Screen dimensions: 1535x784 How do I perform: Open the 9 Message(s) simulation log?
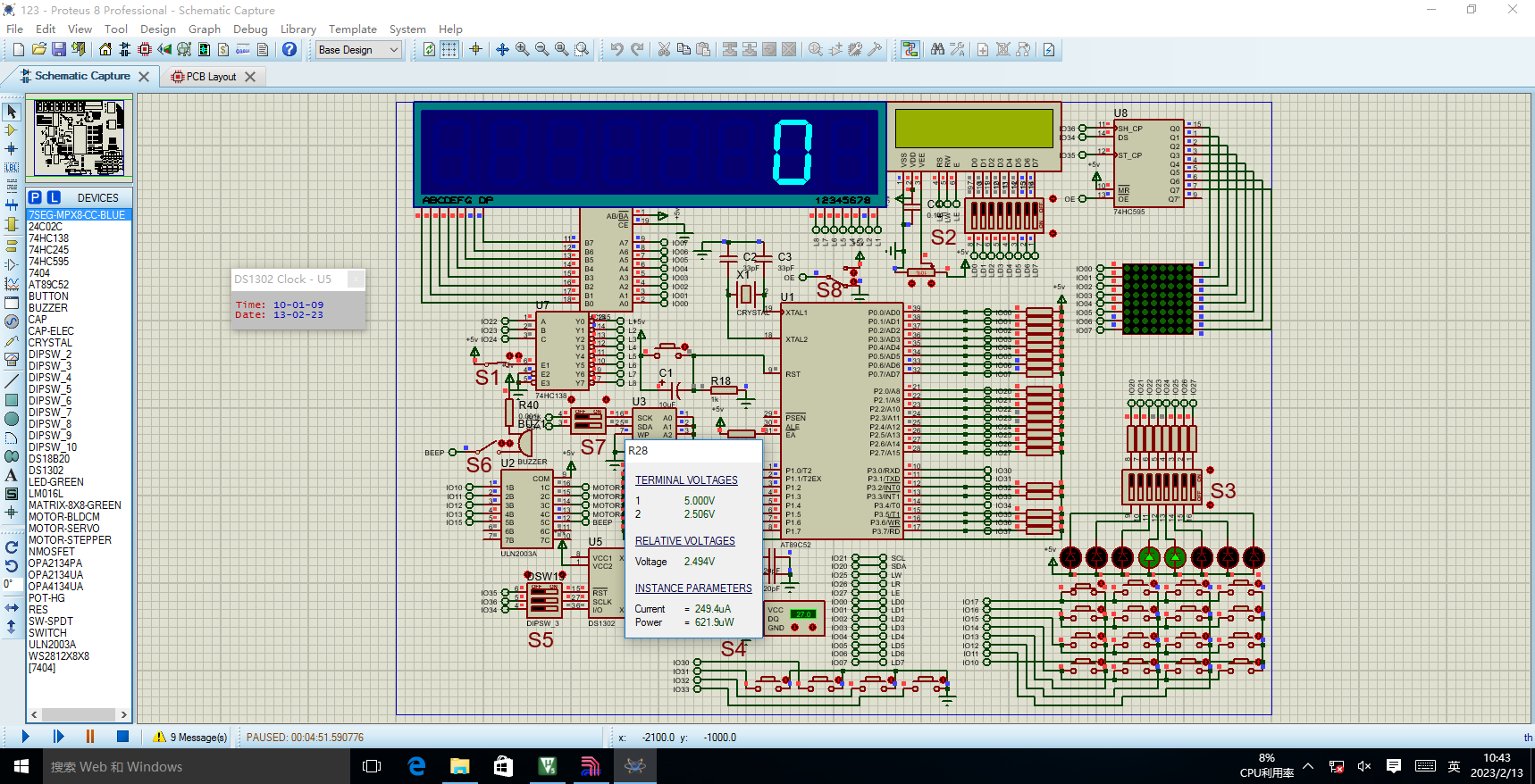[x=190, y=738]
